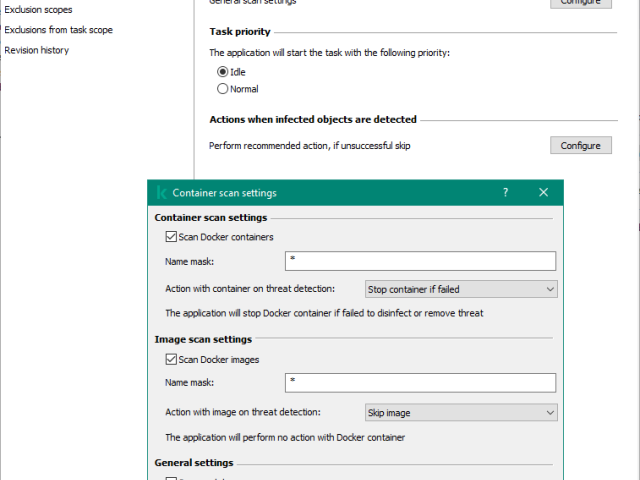Click 'The application will start the task' text
640x480 pixels.
[x=329, y=53]
